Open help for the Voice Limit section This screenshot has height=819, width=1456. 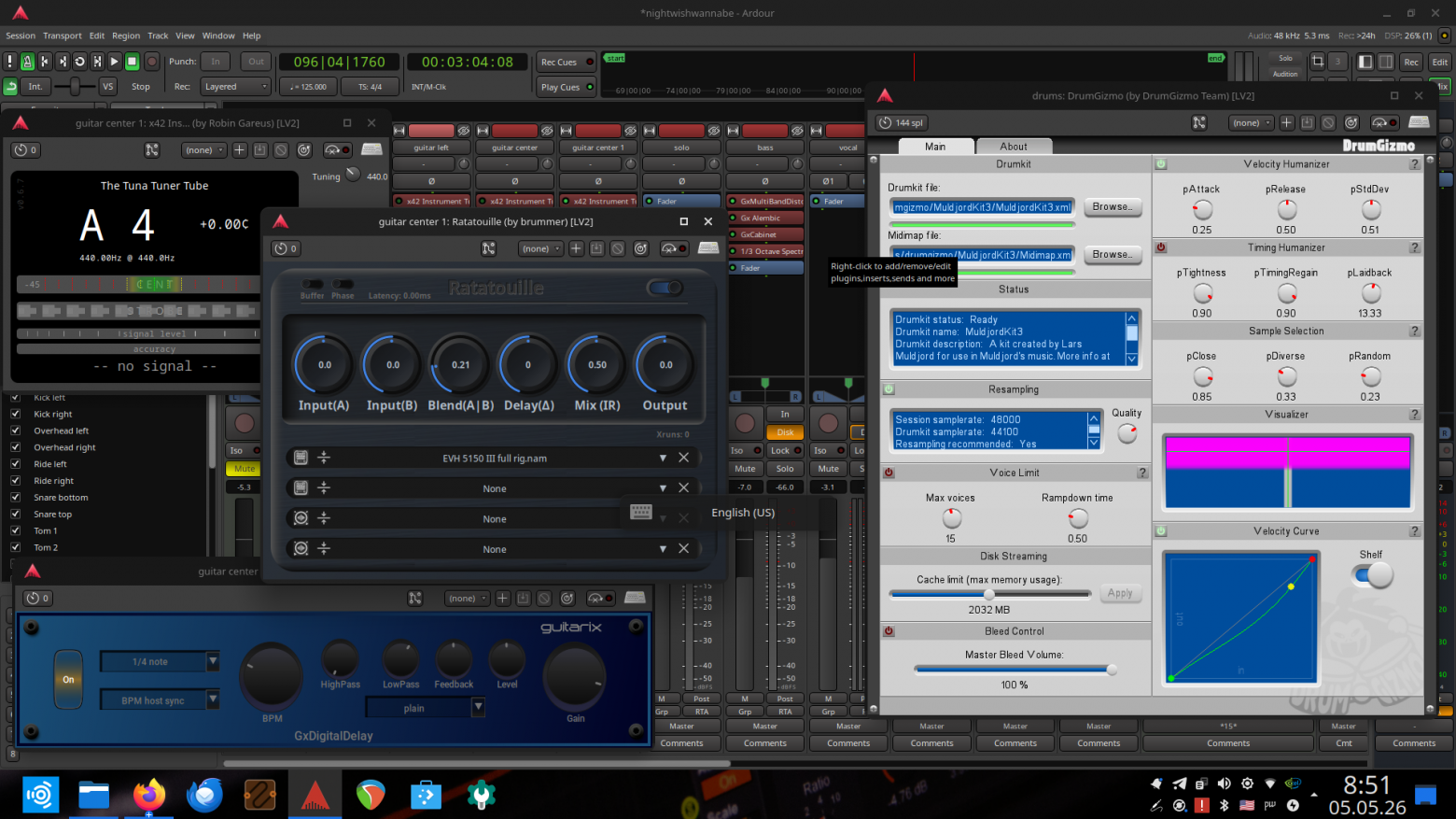[1142, 473]
